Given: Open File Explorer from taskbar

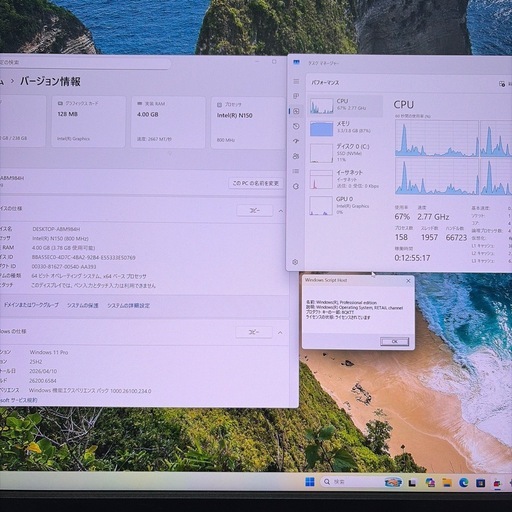Looking at the screenshot, I should (447, 482).
